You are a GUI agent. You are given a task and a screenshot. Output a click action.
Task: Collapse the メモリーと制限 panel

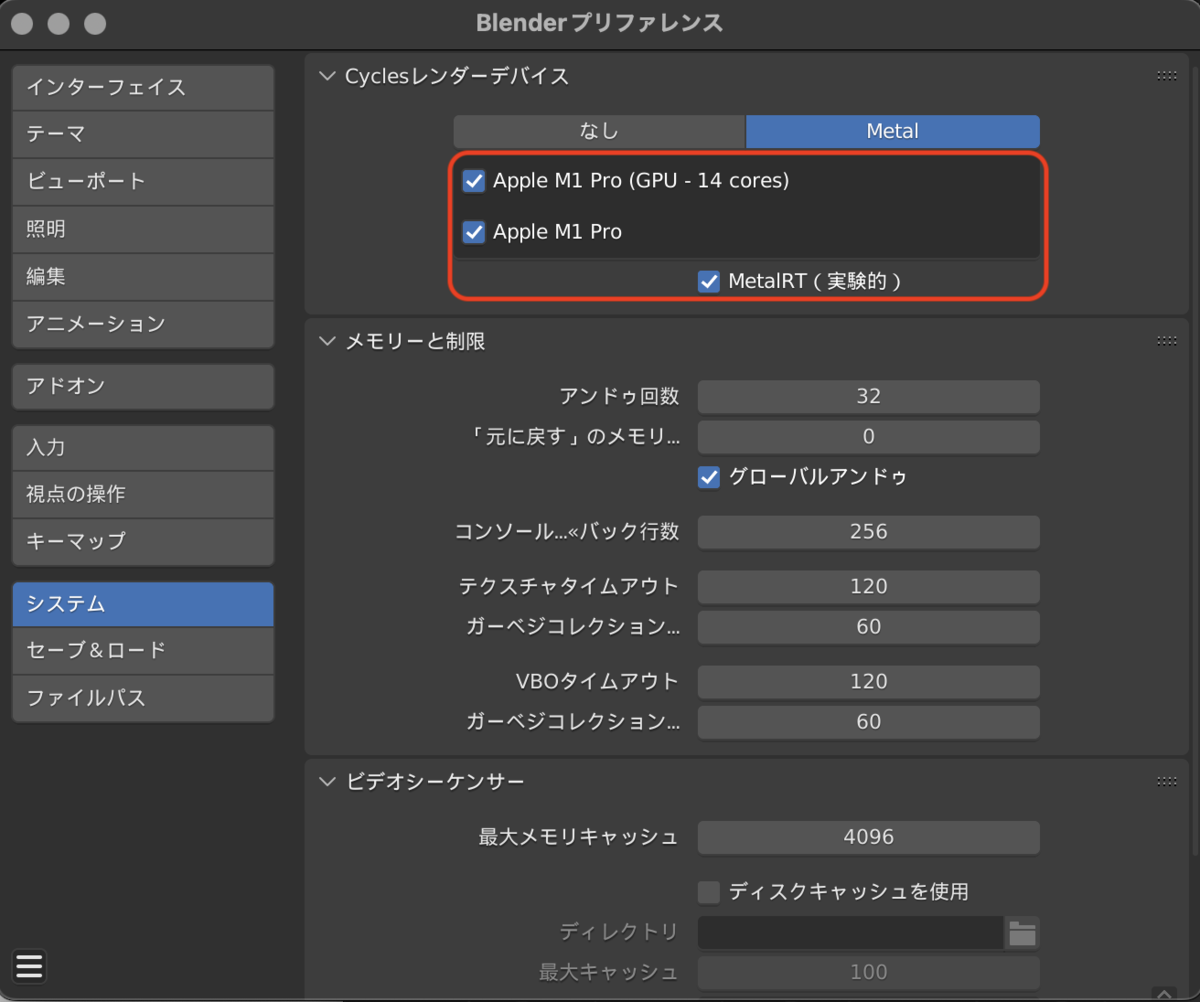point(327,341)
